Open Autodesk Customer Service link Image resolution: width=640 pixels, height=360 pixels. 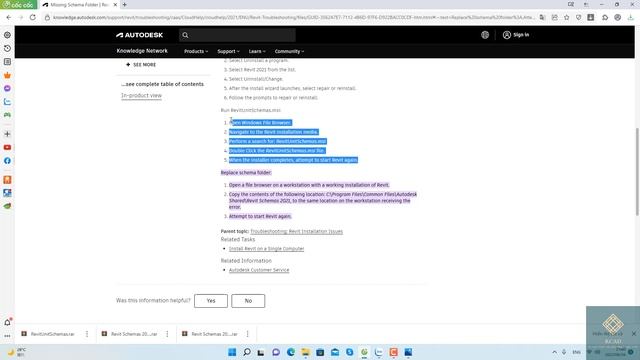tap(259, 270)
